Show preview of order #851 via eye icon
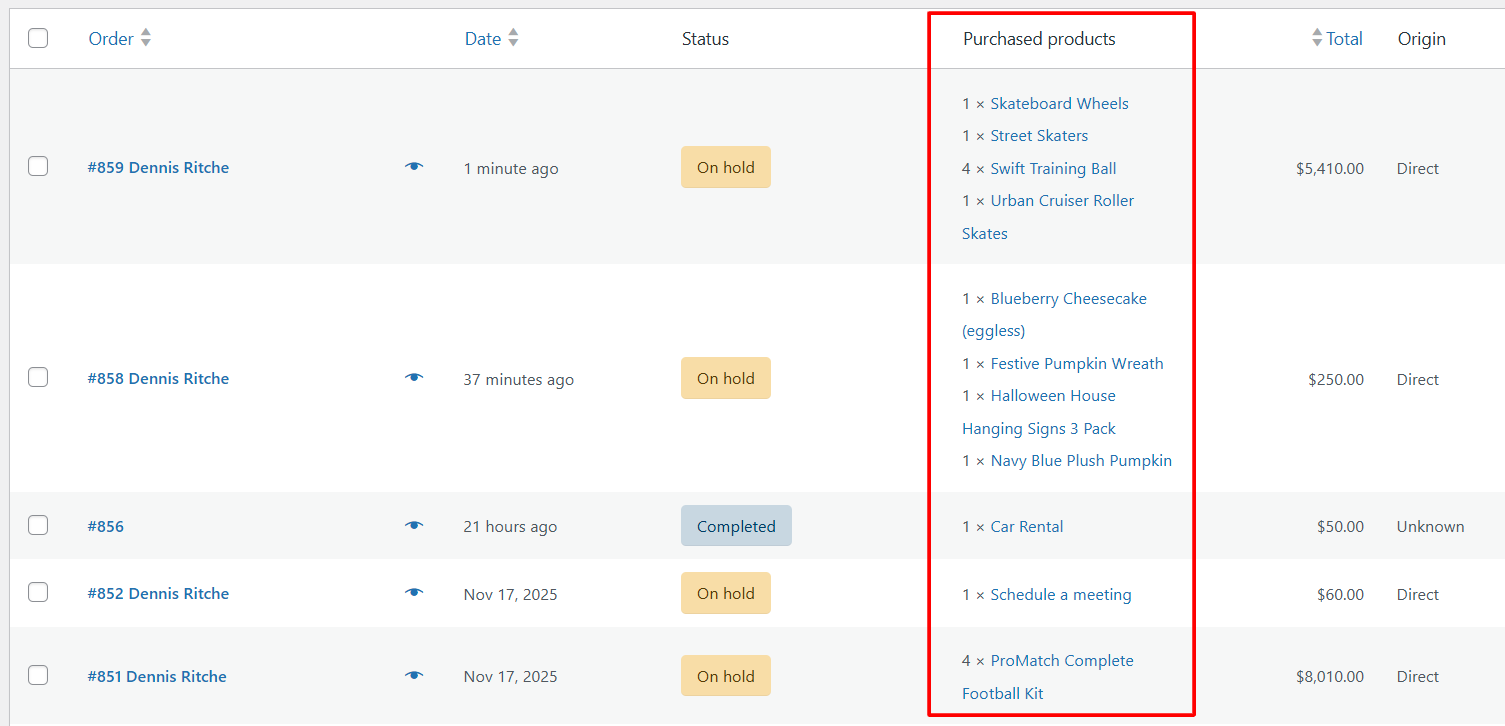 point(414,676)
